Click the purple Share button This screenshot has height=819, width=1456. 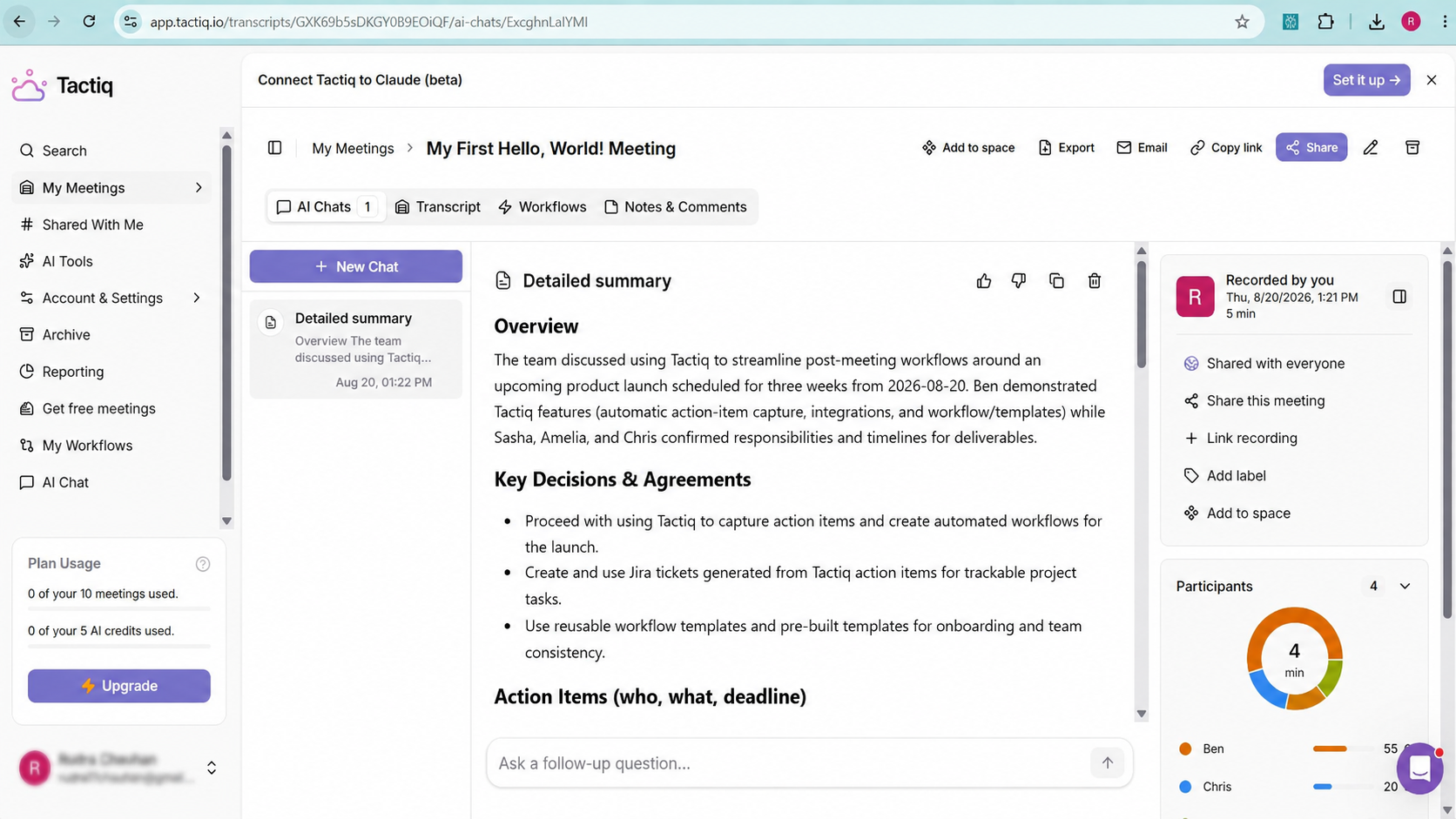click(1311, 148)
